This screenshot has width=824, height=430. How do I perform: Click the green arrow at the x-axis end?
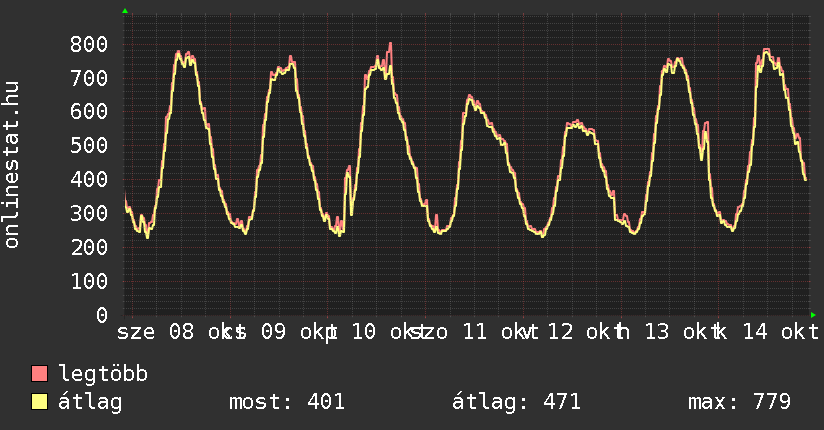(813, 315)
